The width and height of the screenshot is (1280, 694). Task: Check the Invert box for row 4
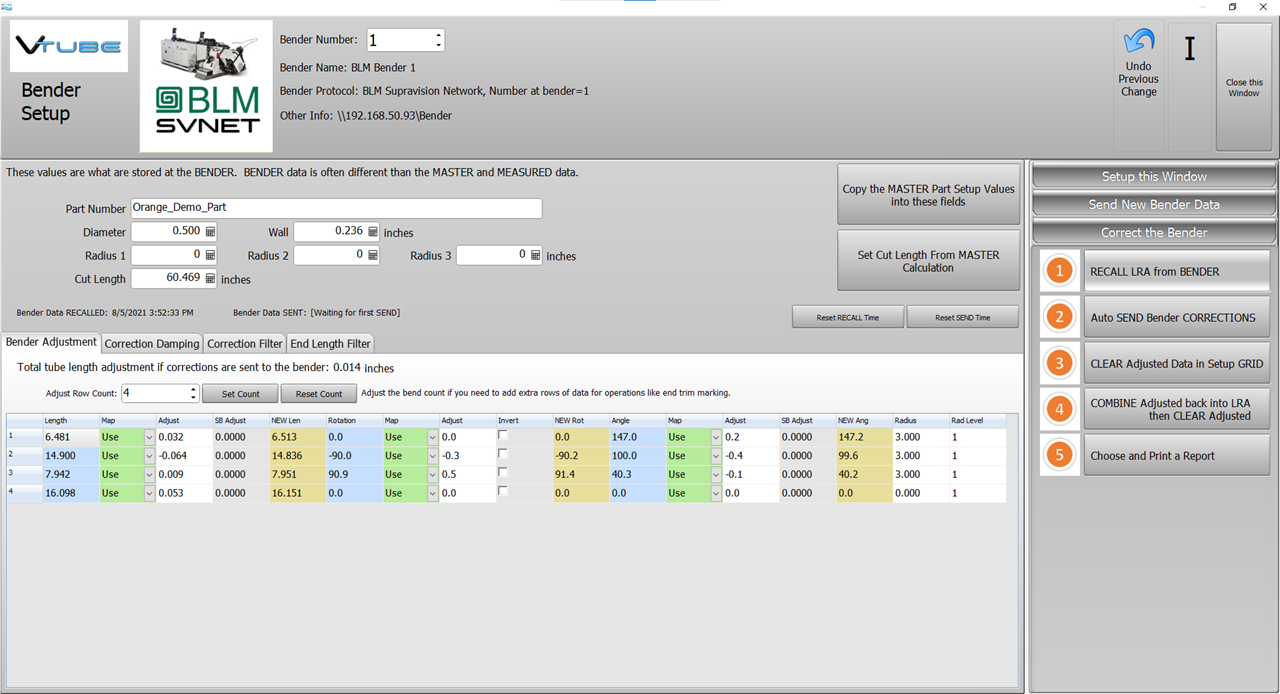click(x=503, y=491)
